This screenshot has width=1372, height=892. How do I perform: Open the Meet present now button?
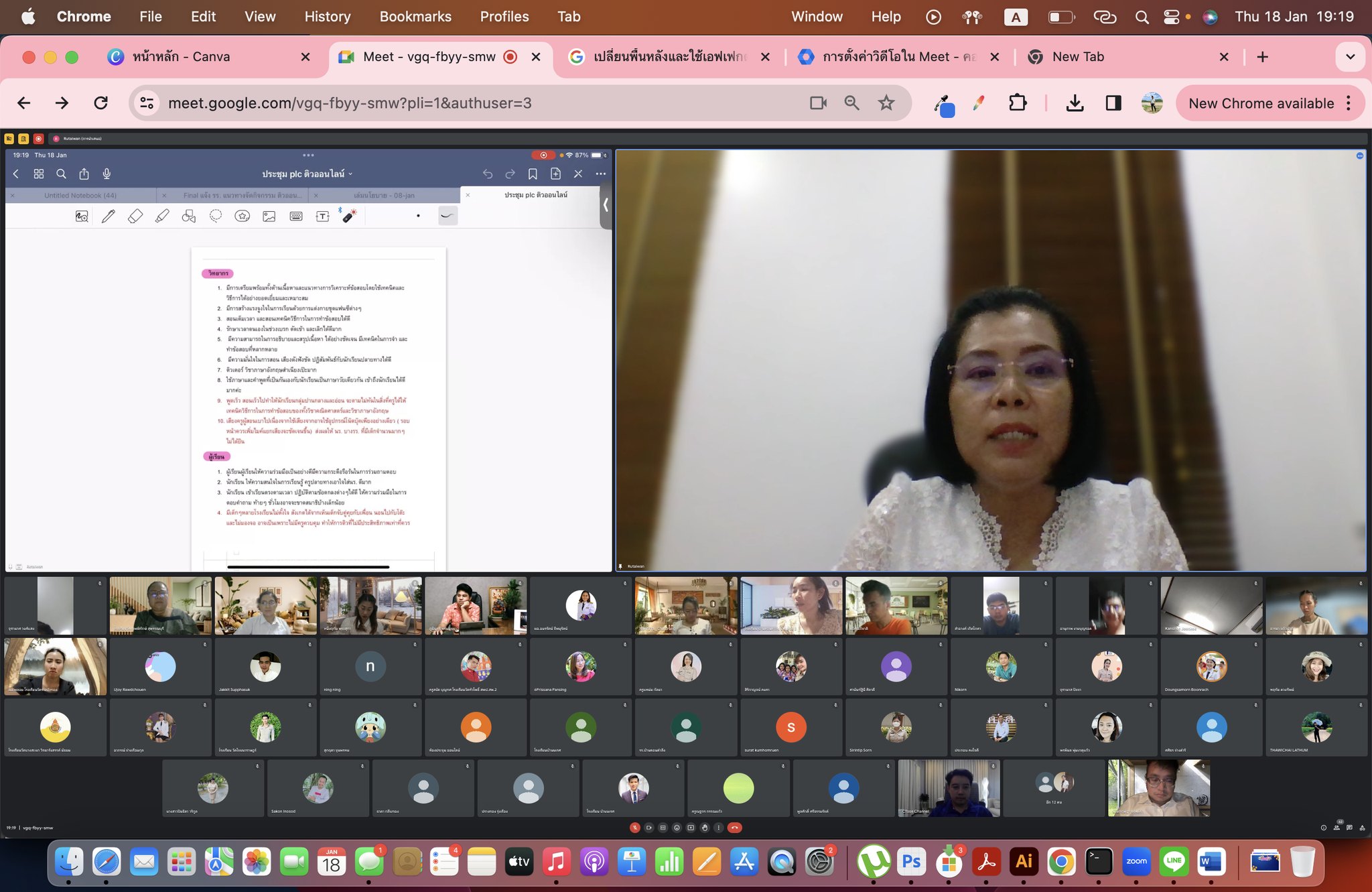coord(691,828)
